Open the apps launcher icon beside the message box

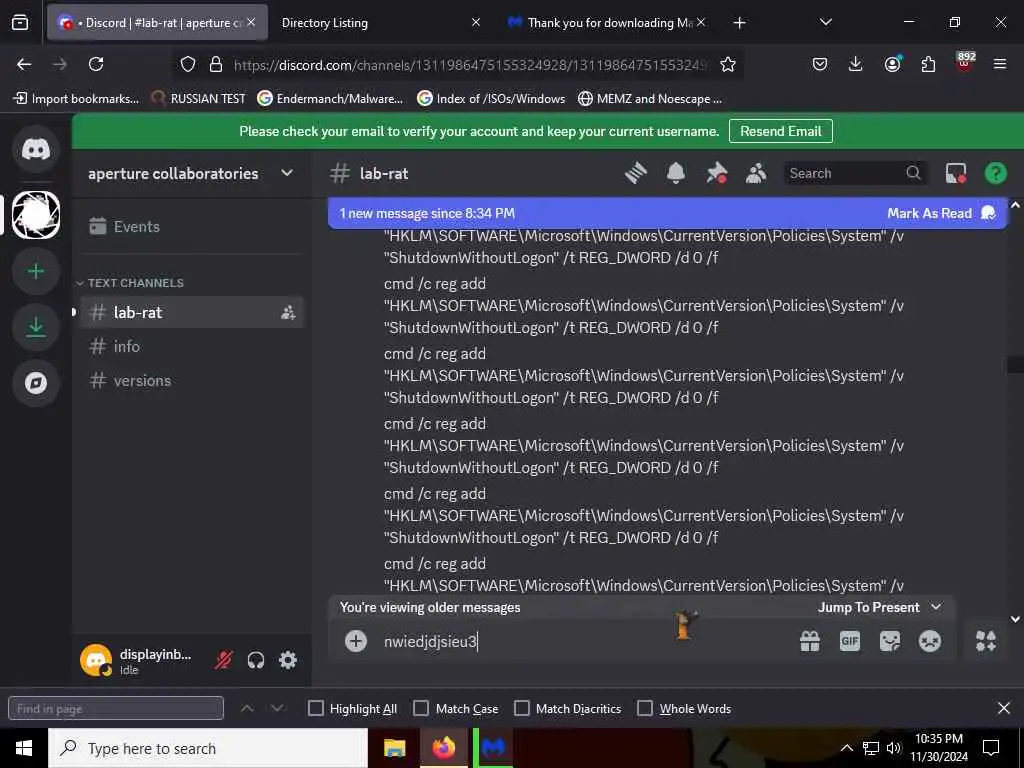[x=986, y=641]
